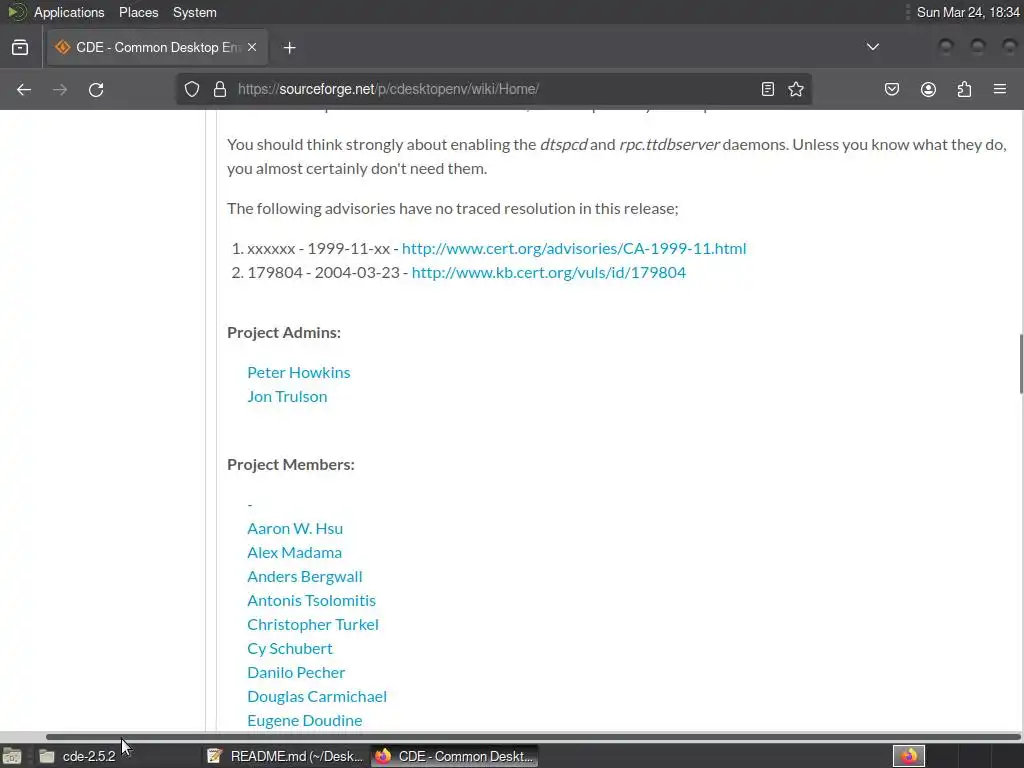
Task: Open Firefox application hamburger menu
Action: [1000, 89]
